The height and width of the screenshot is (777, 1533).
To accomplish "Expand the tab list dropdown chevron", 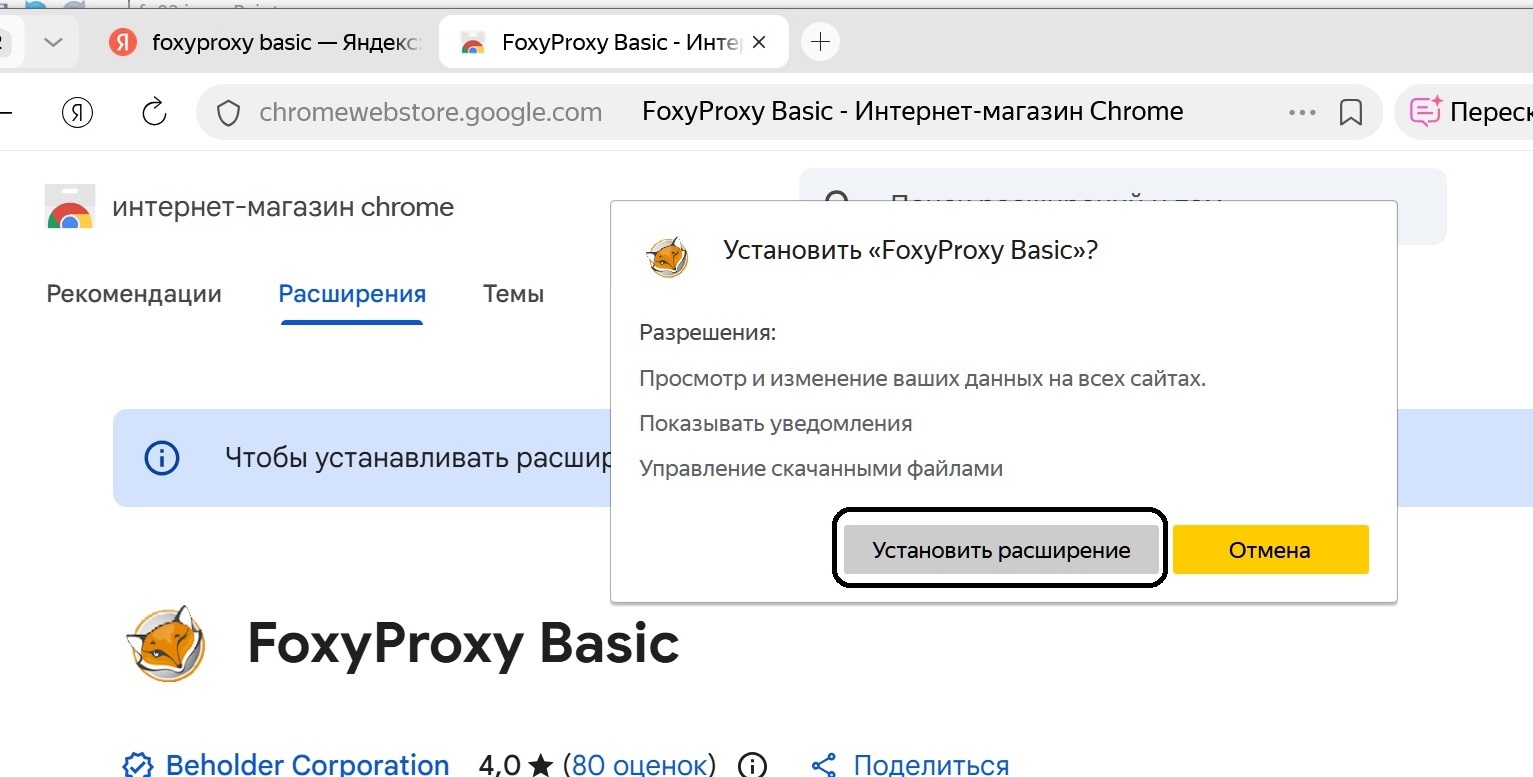I will click(x=54, y=42).
